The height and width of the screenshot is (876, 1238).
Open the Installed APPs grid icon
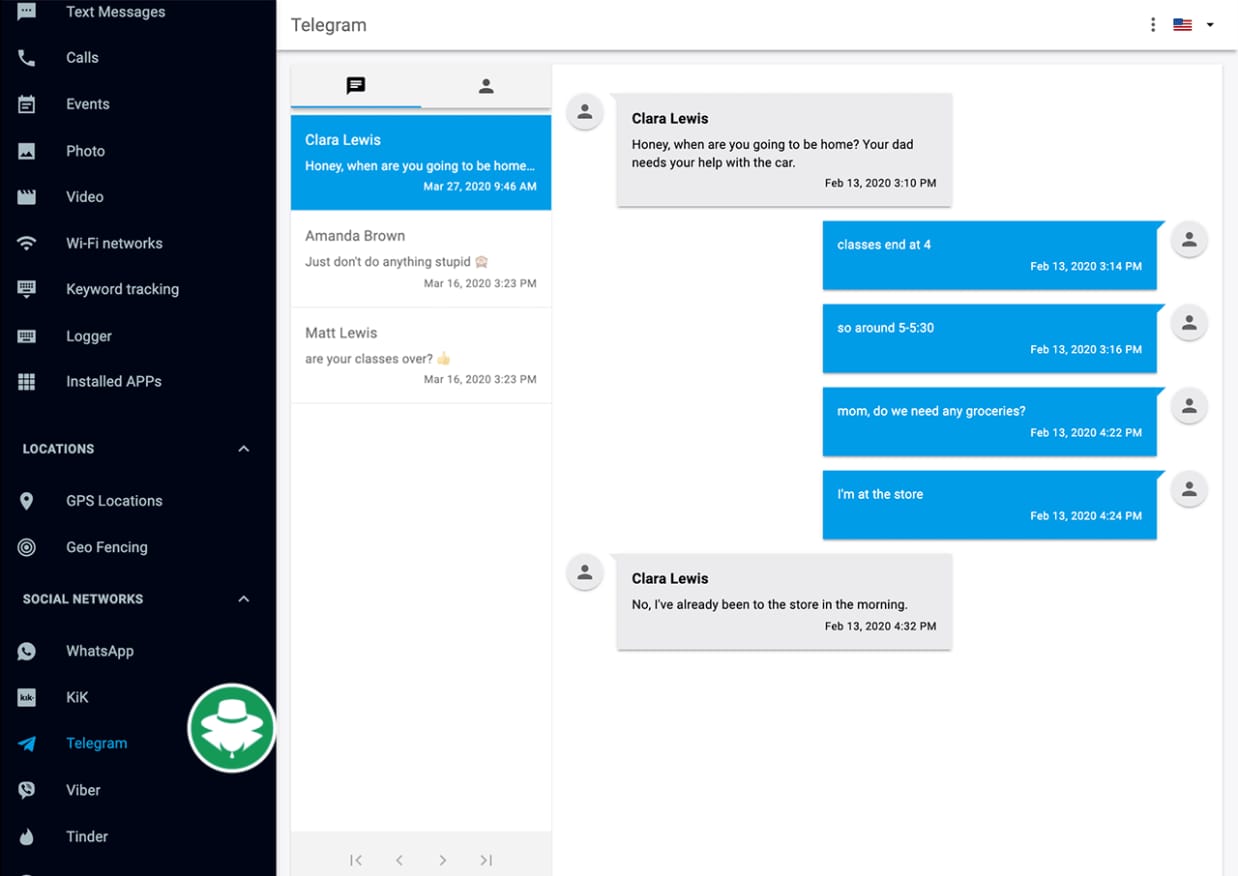point(27,381)
